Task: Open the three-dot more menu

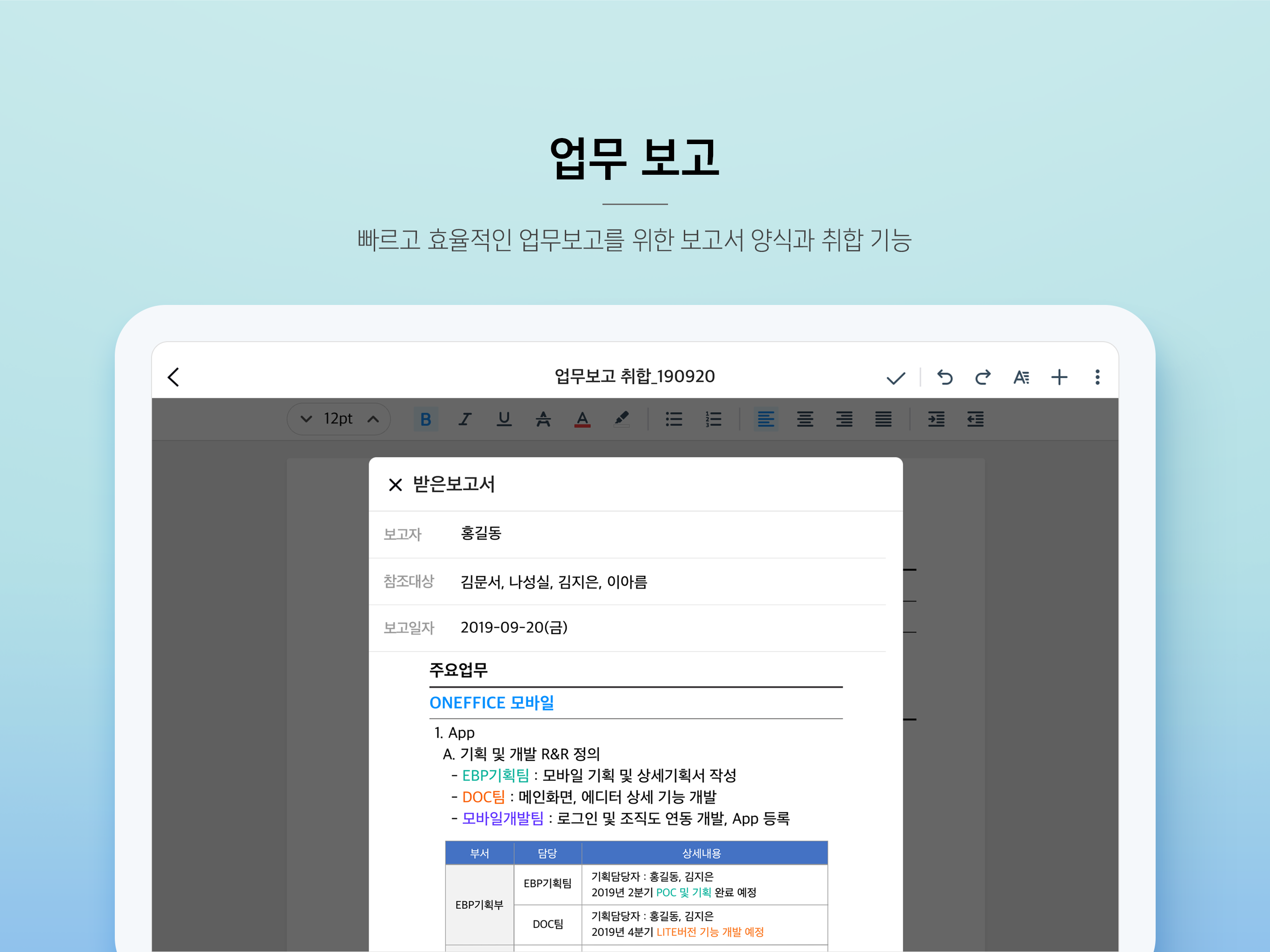Action: pyautogui.click(x=1097, y=377)
